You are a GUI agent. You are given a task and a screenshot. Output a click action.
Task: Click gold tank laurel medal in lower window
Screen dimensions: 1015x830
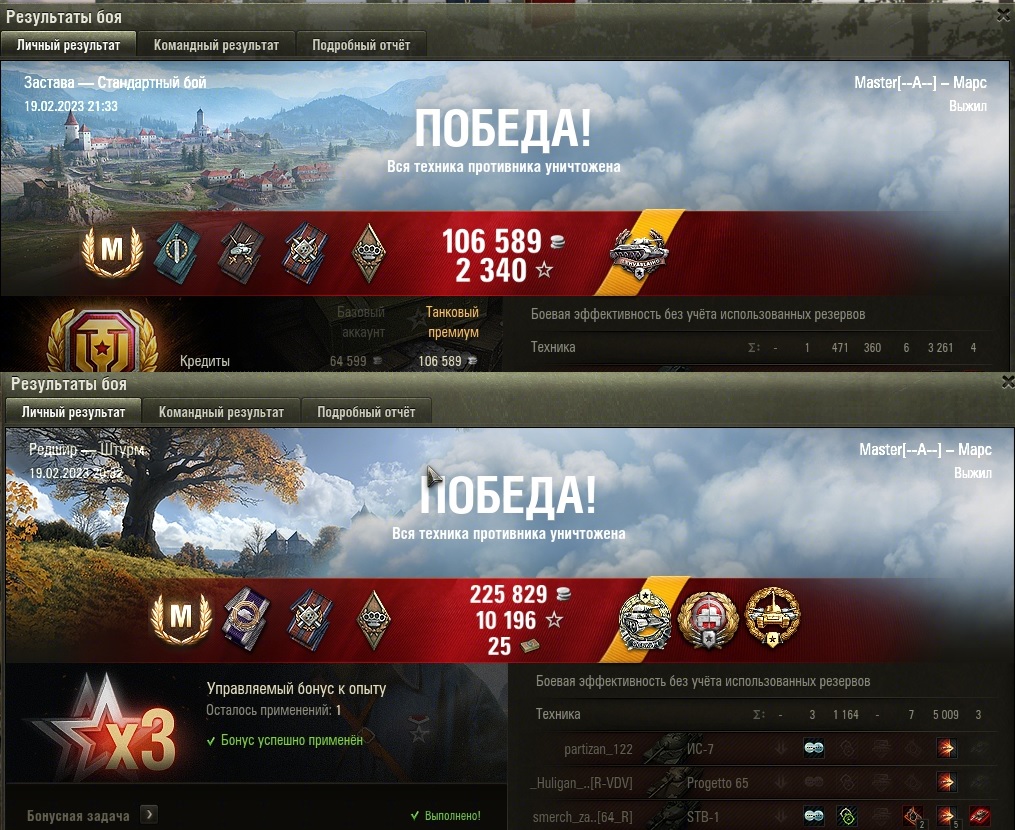pos(772,616)
